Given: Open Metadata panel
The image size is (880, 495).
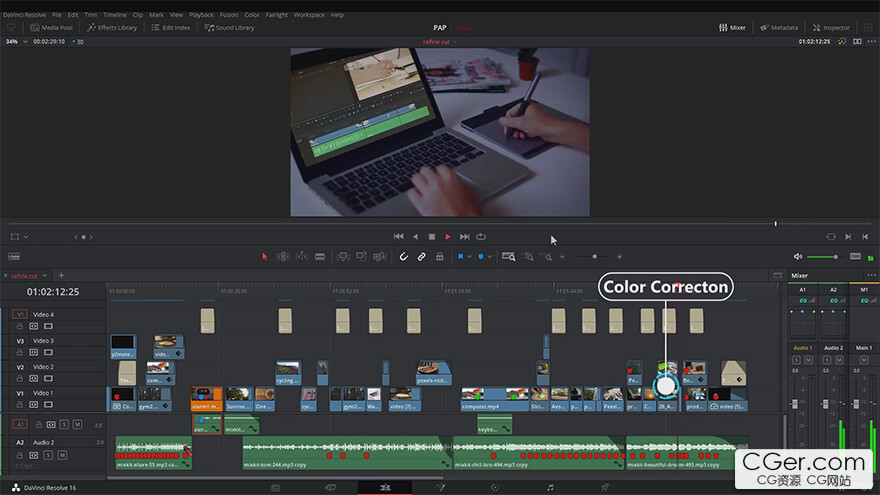Looking at the screenshot, I should point(779,28).
